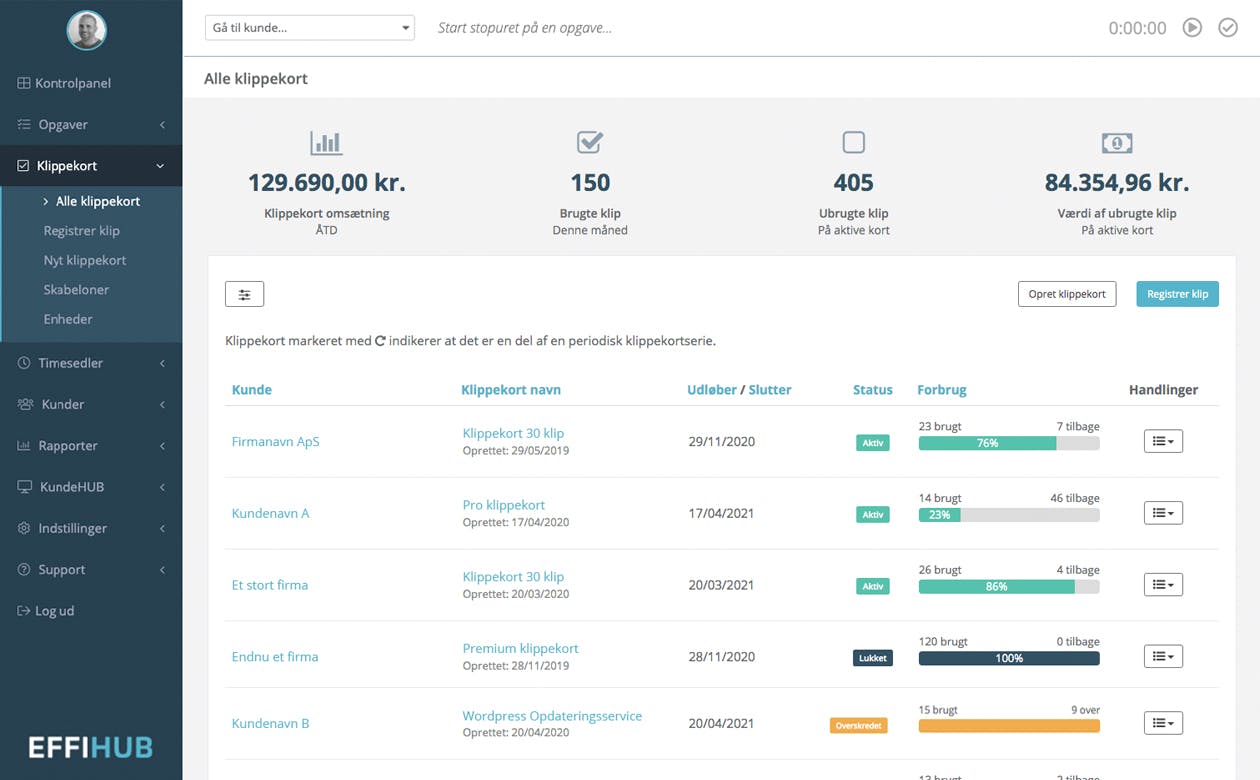Screen dimensions: 1260x780
Task: Click the empty box icon above Ubrugte klip
Action: coord(853,143)
